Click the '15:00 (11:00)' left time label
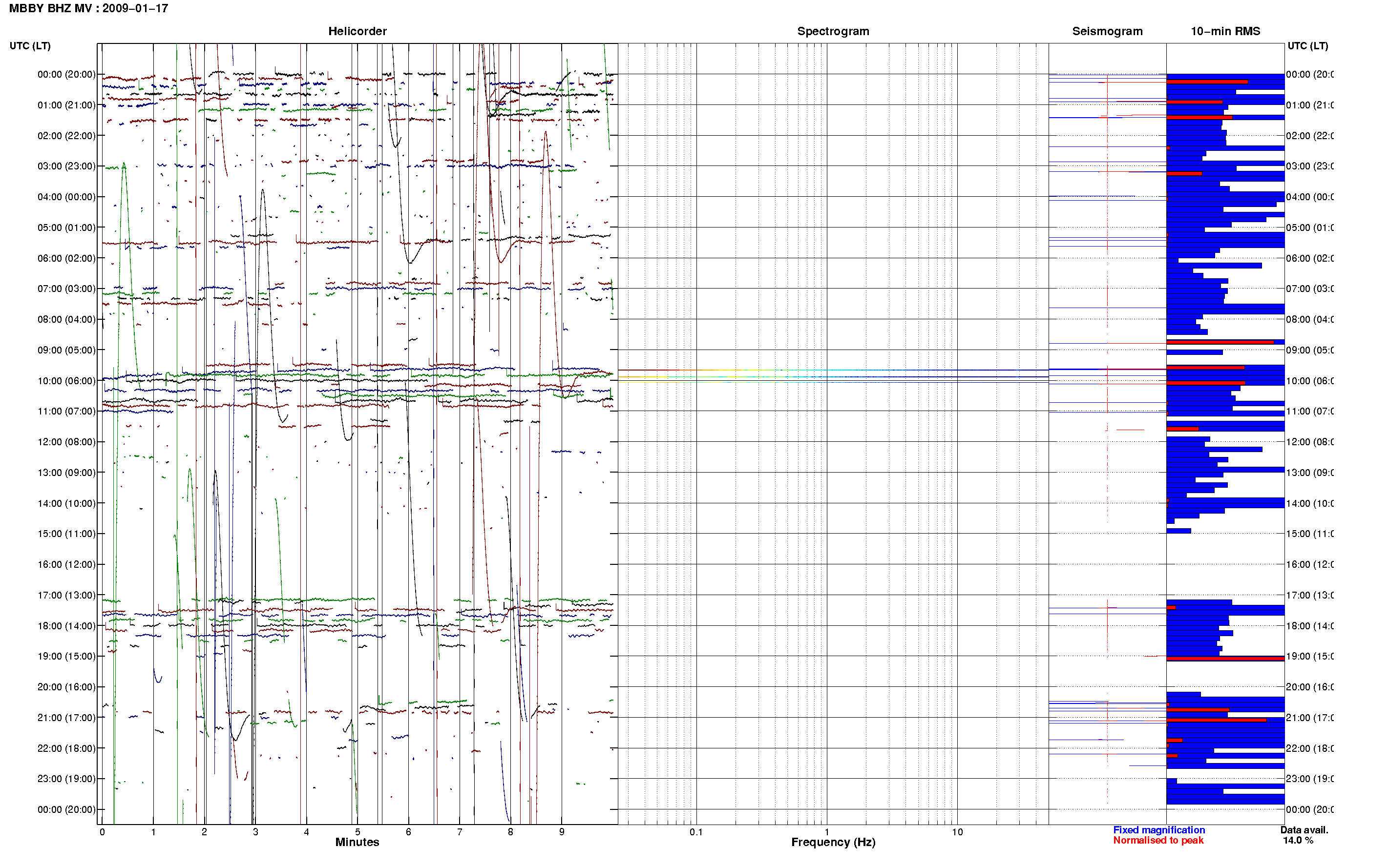 click(x=66, y=533)
